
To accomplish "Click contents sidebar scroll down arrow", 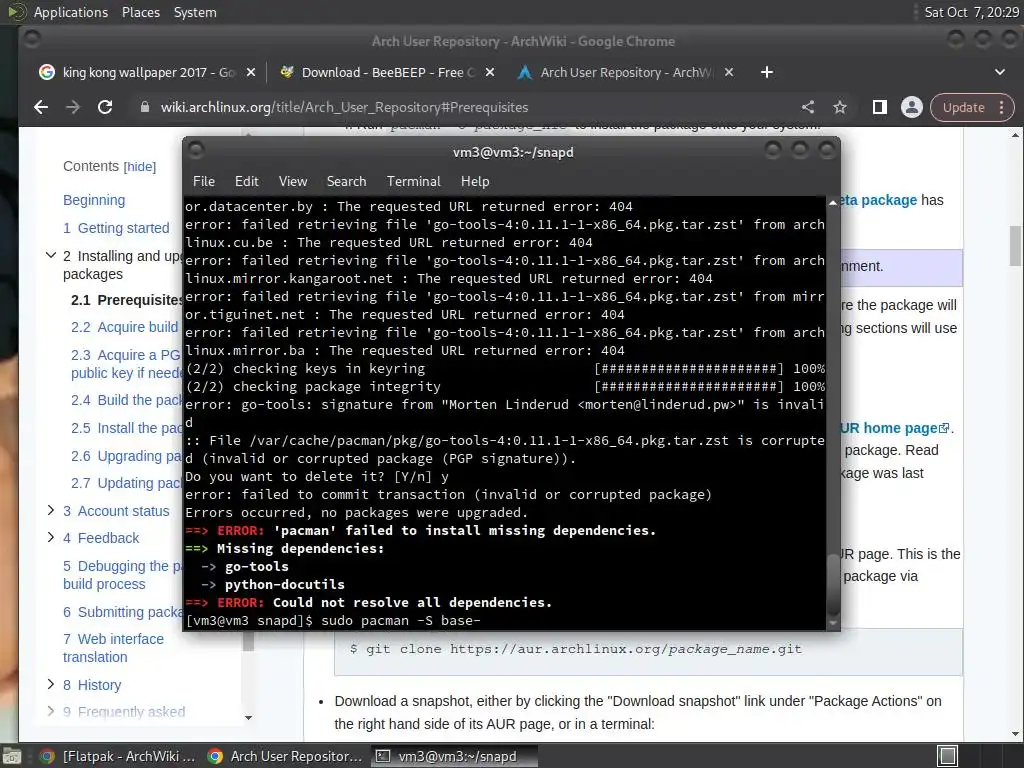I will pos(248,718).
